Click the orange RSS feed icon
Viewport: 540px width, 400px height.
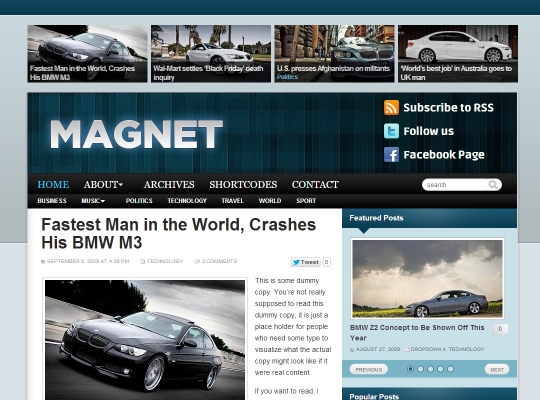click(391, 107)
